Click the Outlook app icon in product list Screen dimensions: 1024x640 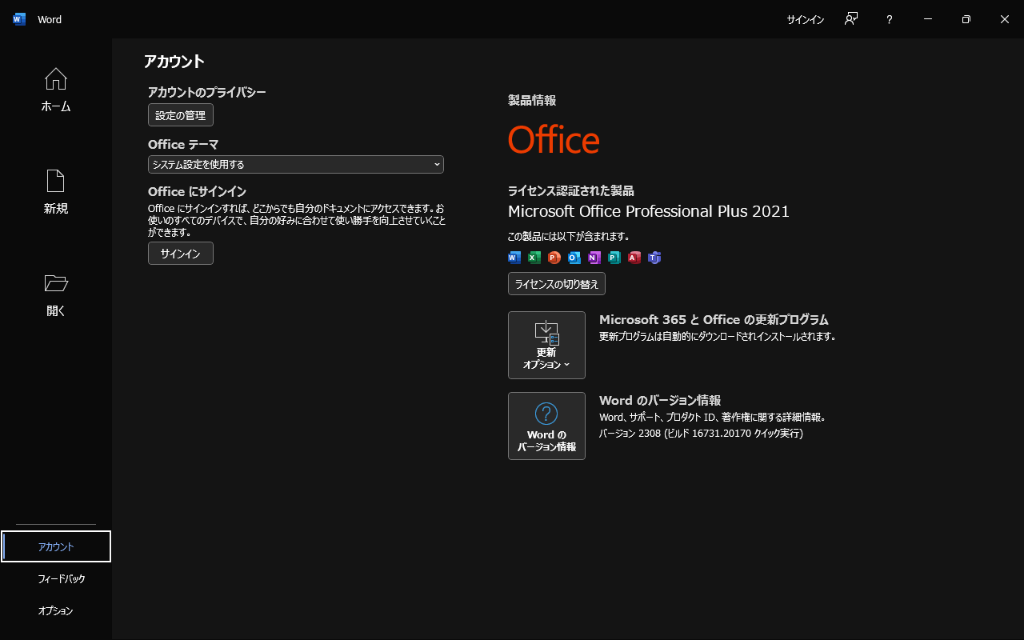point(574,257)
